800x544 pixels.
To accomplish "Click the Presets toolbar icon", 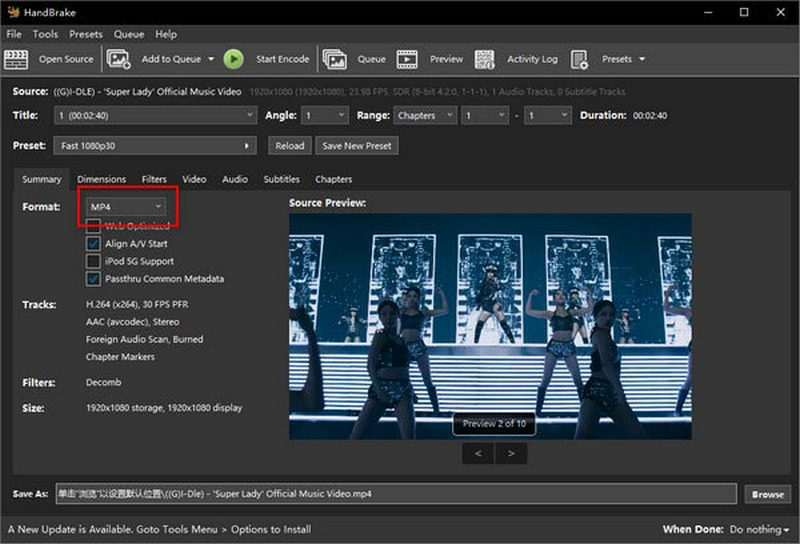I will pyautogui.click(x=579, y=59).
